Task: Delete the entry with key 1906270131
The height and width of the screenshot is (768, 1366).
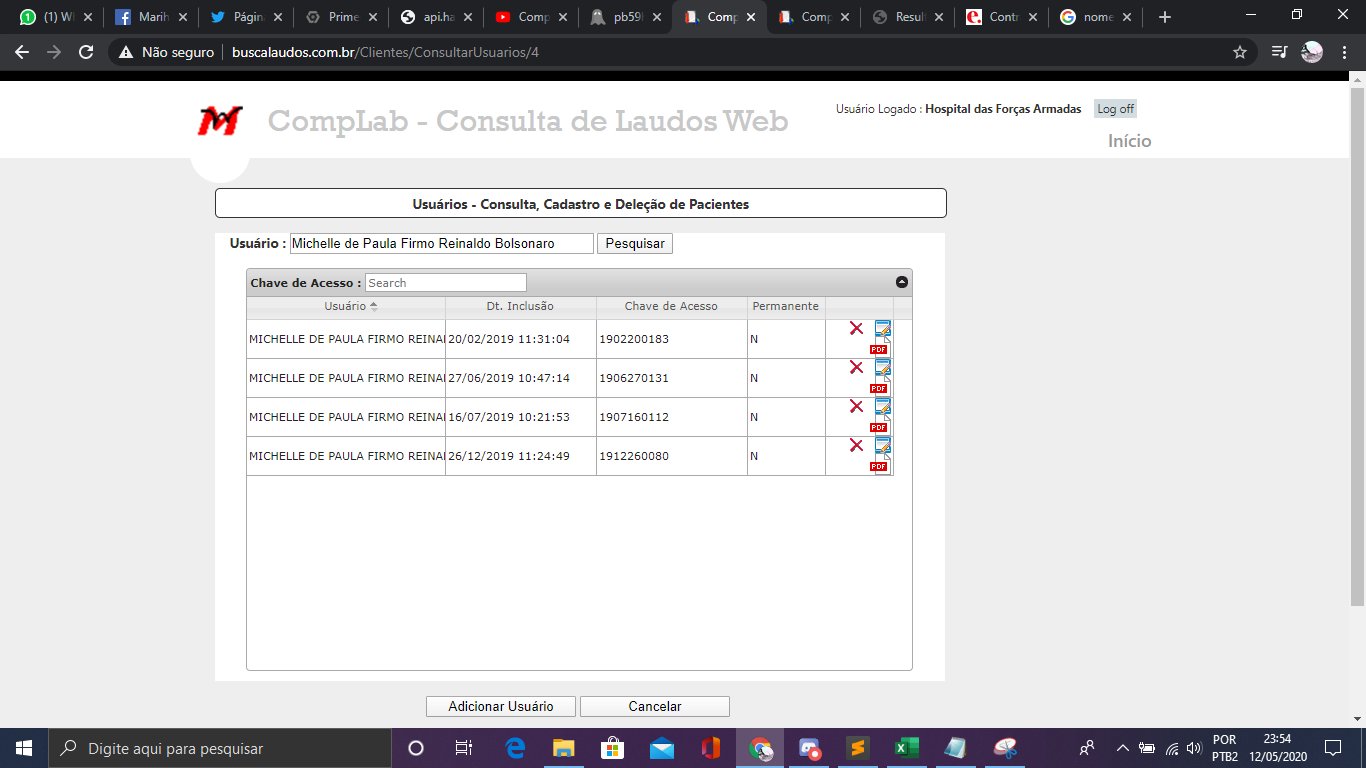Action: (856, 368)
